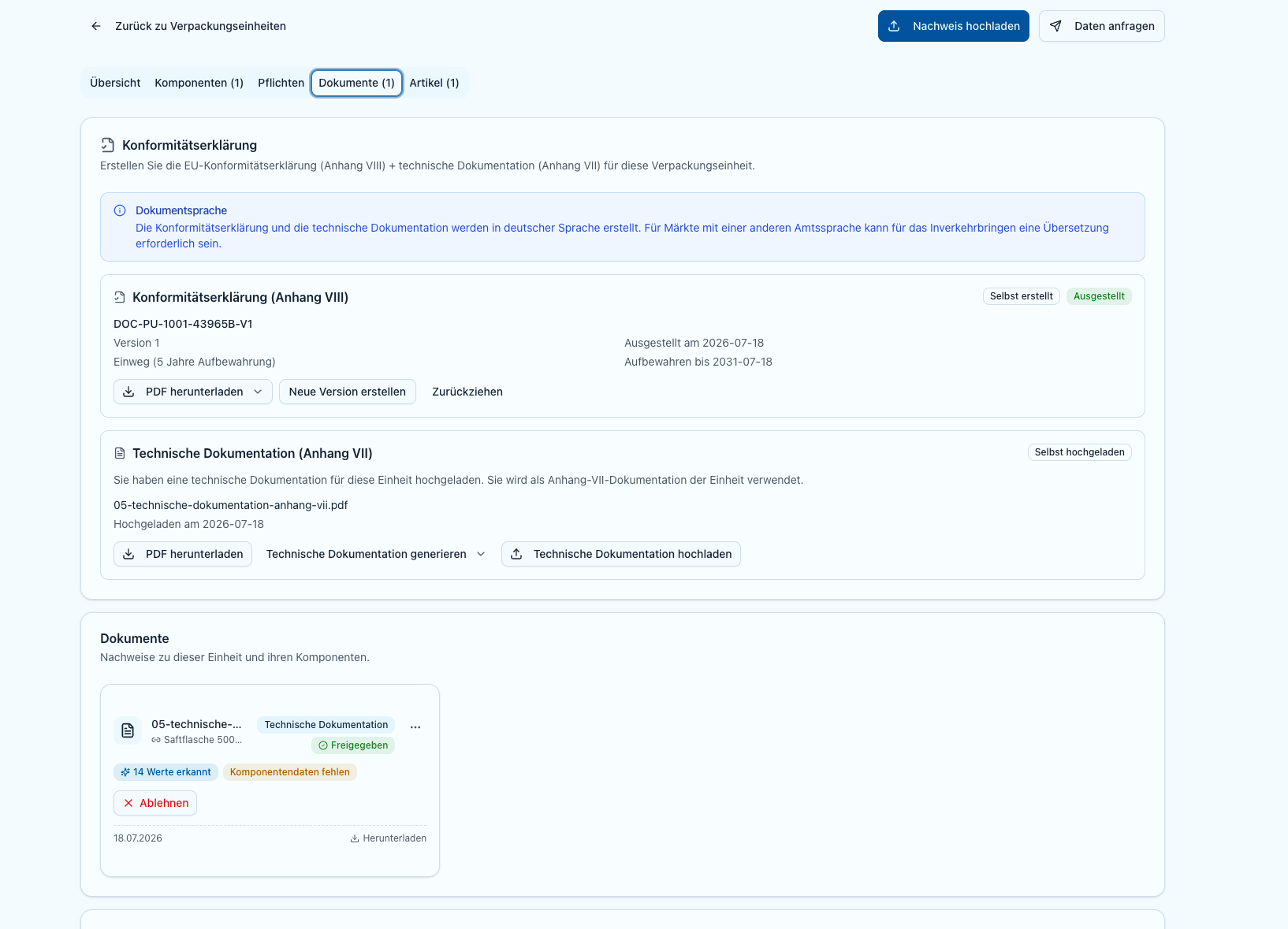
Task: Open the Technische Dokumentation generieren dropdown
Action: point(376,554)
